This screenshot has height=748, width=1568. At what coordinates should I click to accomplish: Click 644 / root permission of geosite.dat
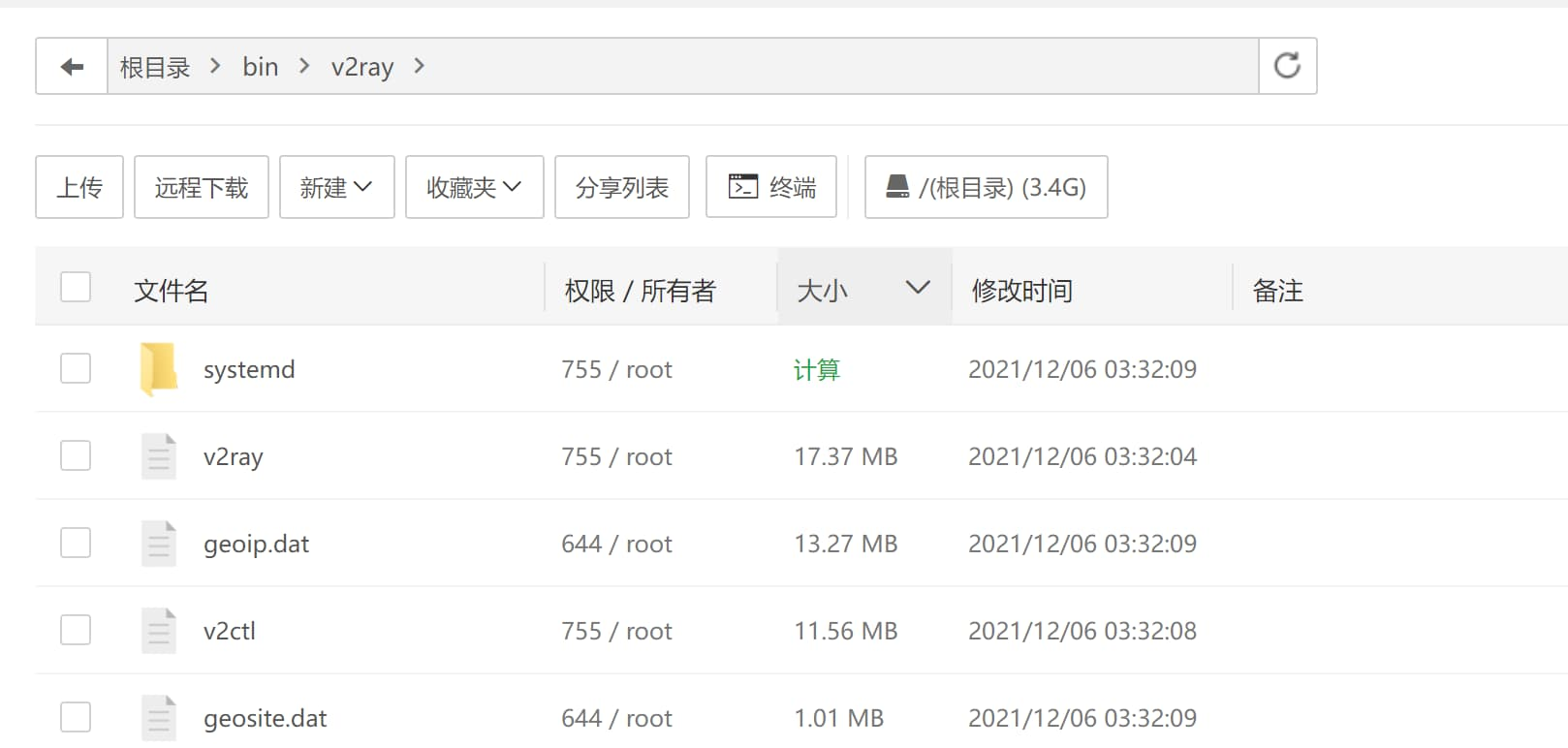[x=617, y=718]
